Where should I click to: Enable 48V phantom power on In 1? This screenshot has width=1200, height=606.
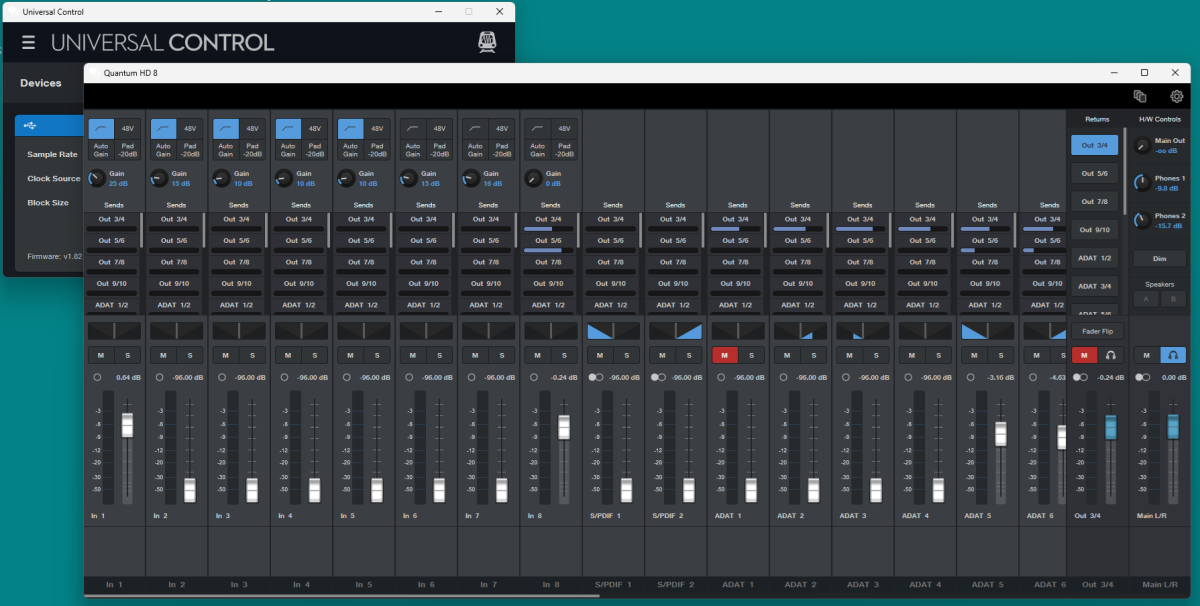[127, 129]
